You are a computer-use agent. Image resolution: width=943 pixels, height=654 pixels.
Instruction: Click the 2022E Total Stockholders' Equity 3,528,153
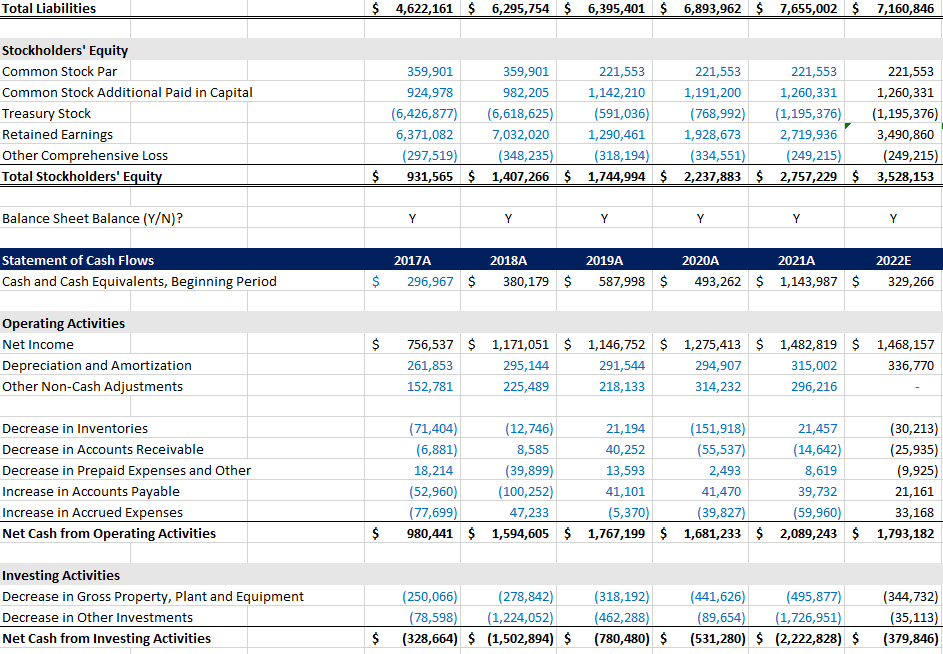coord(905,177)
